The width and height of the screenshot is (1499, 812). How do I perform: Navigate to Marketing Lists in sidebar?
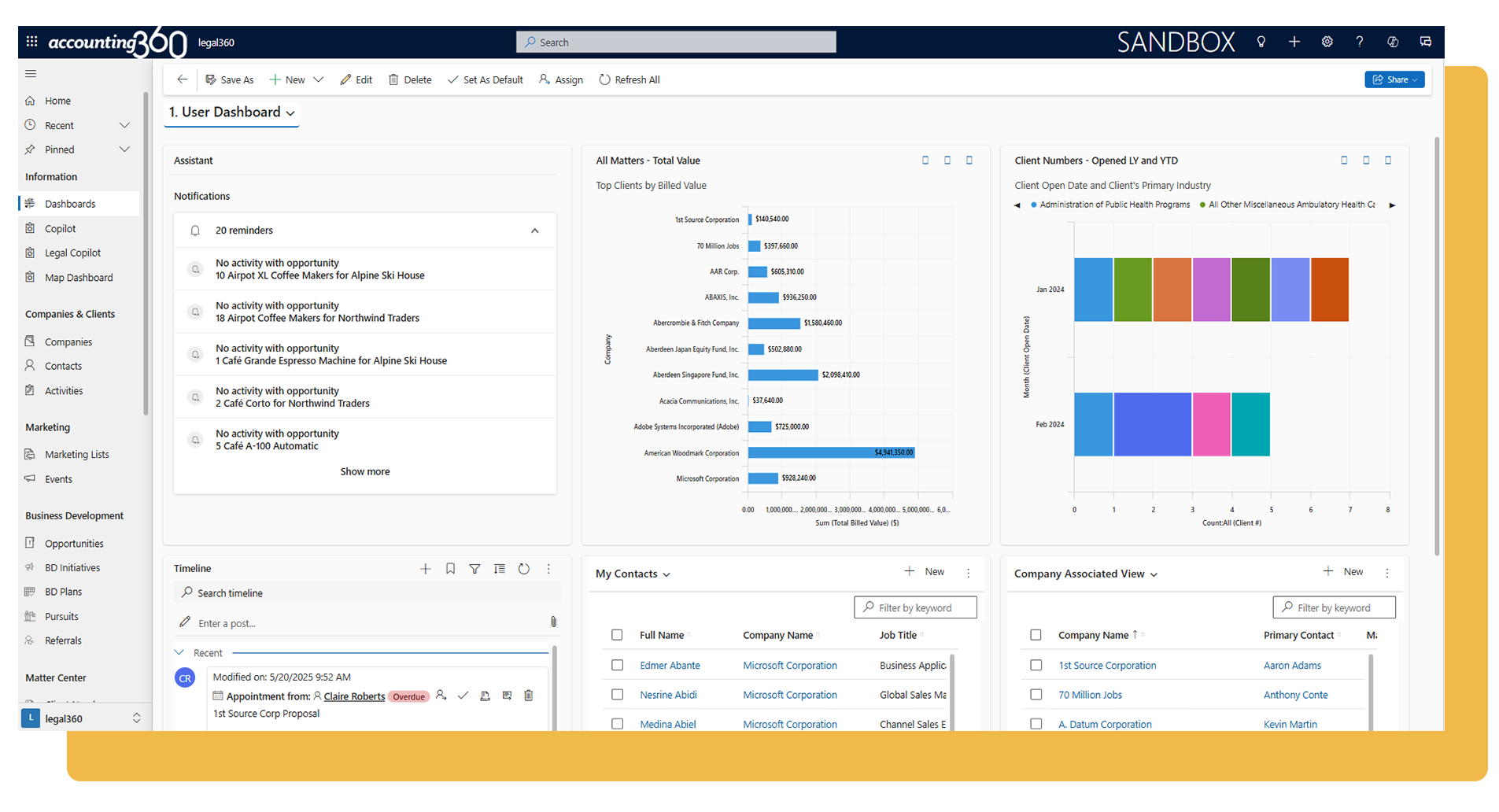tap(76, 455)
